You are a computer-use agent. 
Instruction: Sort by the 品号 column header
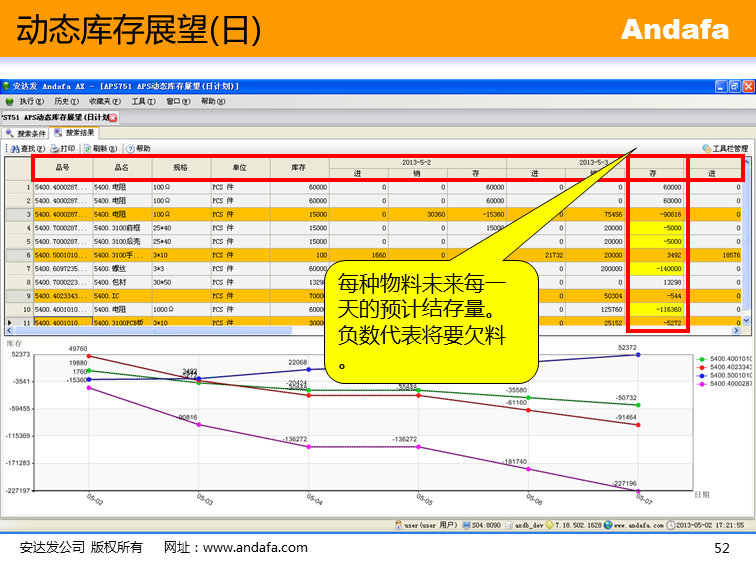pos(62,168)
